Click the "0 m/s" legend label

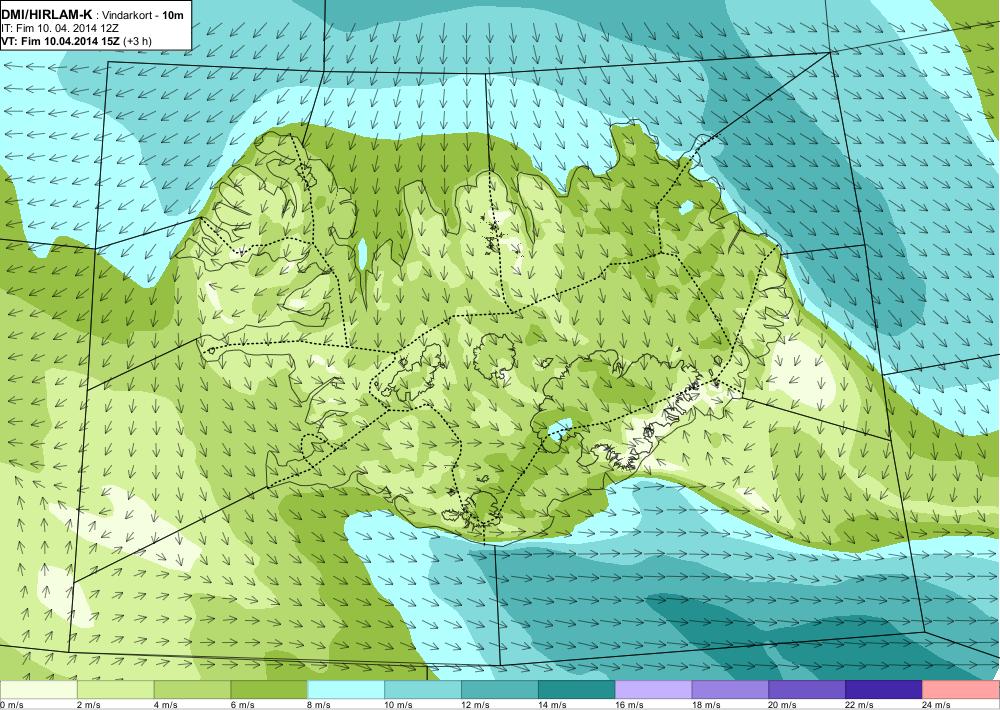click(11, 705)
